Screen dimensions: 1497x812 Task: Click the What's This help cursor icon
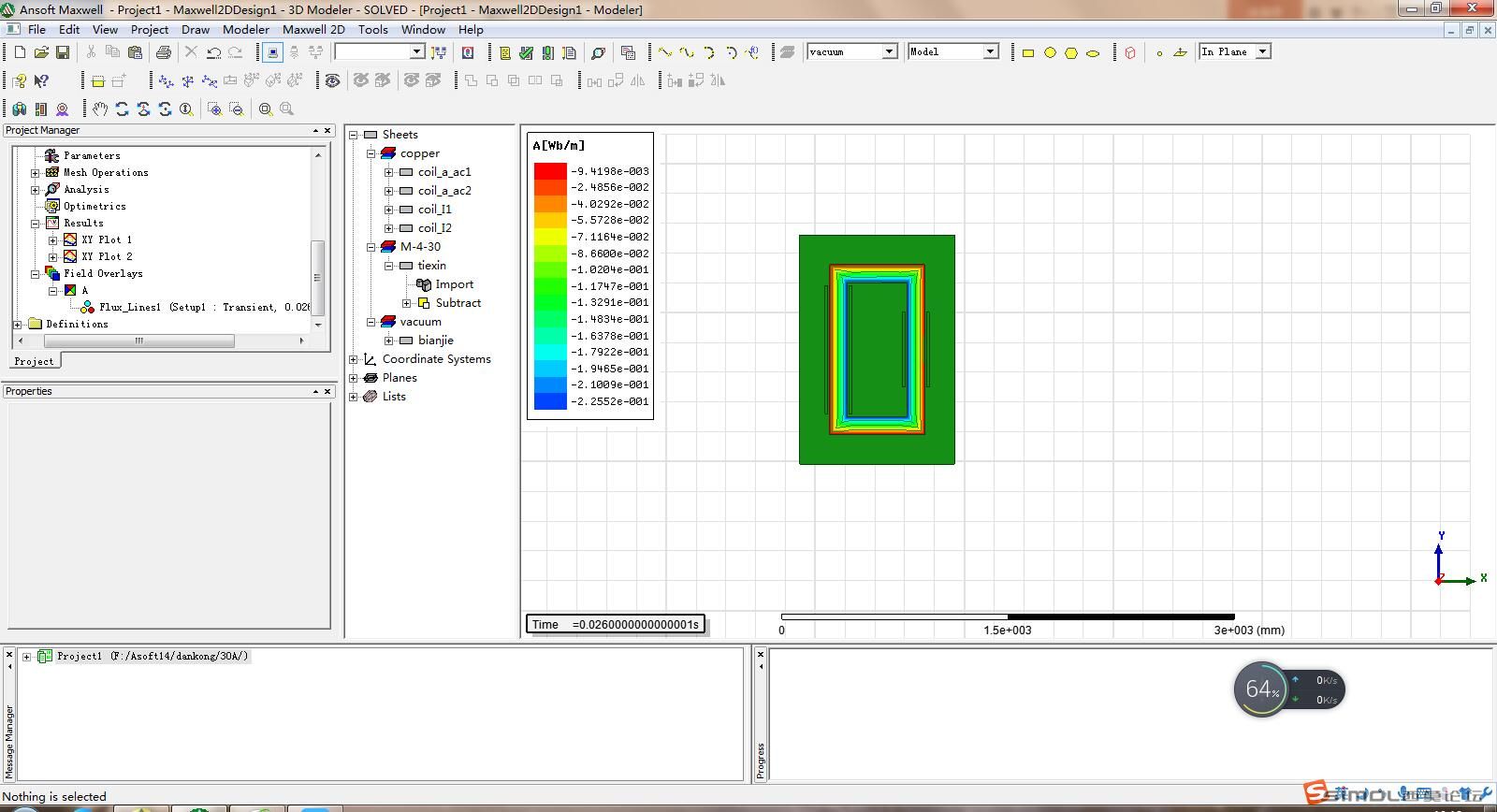(x=41, y=81)
